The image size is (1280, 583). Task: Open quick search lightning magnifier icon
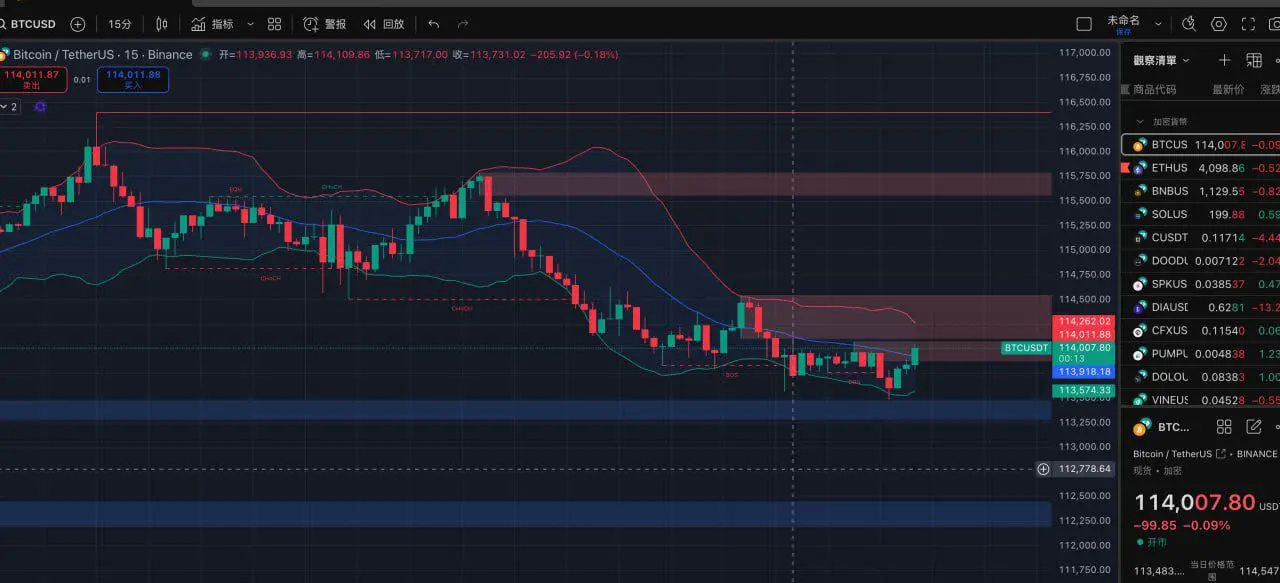(1189, 23)
